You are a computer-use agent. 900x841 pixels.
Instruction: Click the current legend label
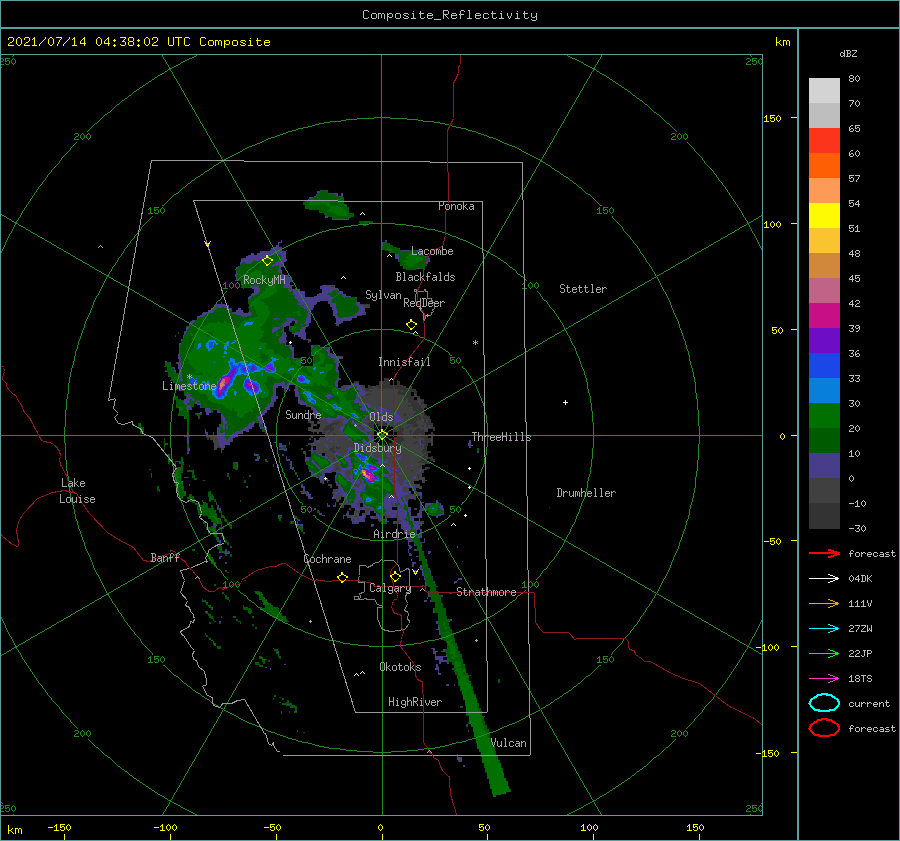click(x=869, y=704)
